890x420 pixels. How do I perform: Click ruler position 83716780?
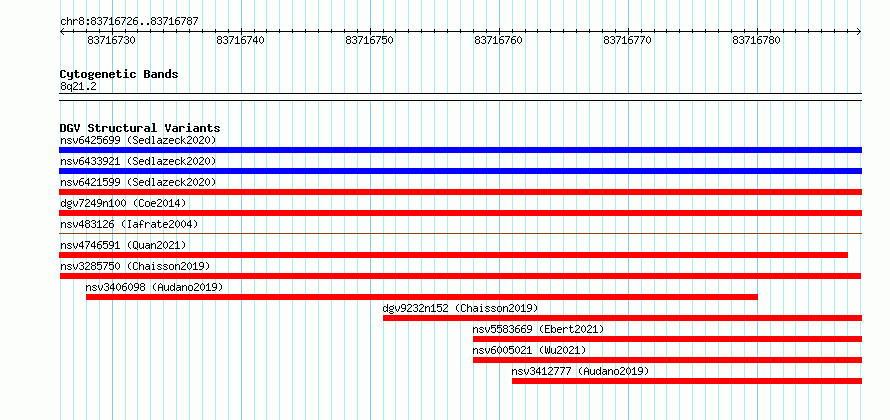(x=757, y=40)
